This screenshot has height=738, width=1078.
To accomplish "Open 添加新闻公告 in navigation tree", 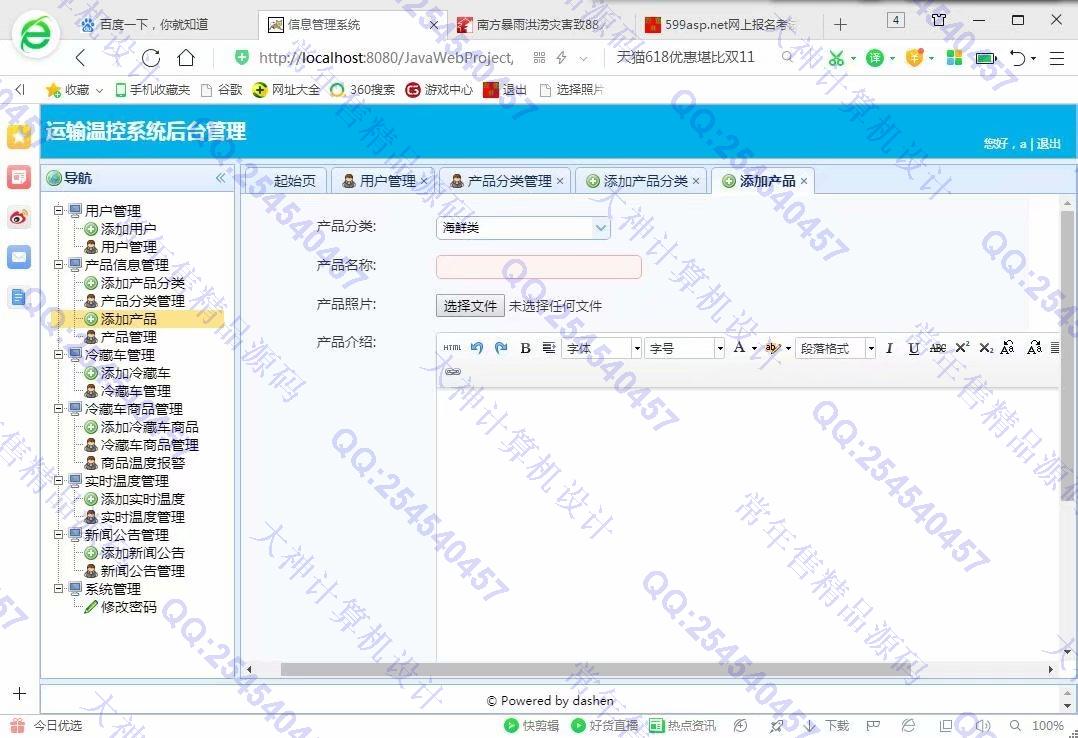I will coord(142,553).
